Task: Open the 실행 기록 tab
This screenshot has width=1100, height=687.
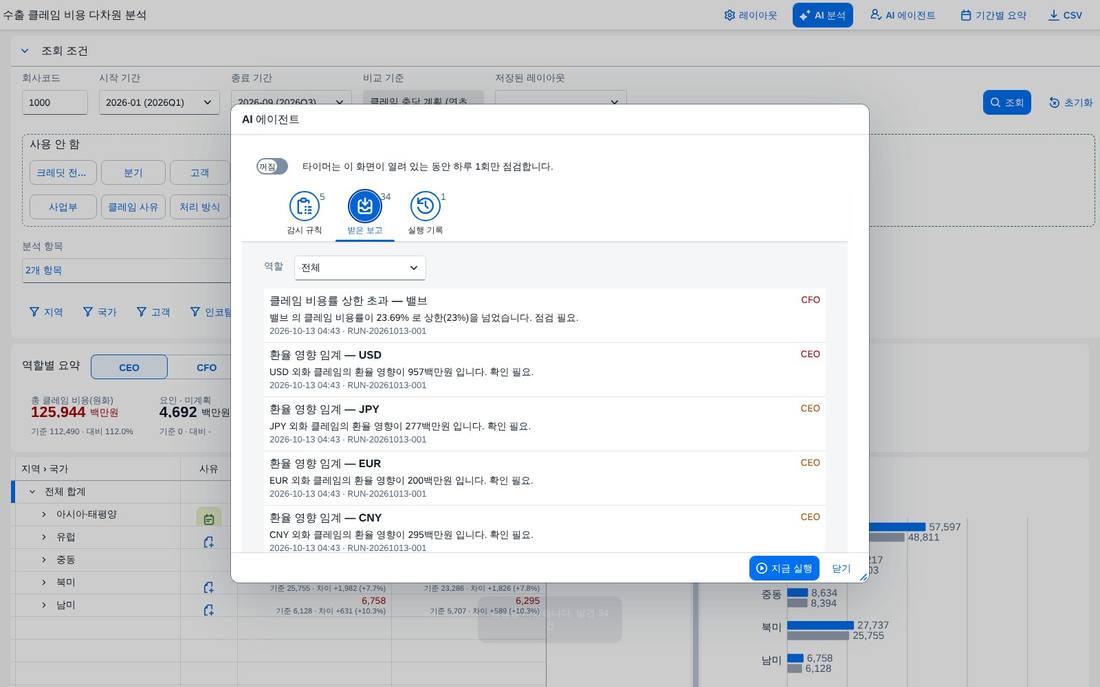Action: click(425, 213)
